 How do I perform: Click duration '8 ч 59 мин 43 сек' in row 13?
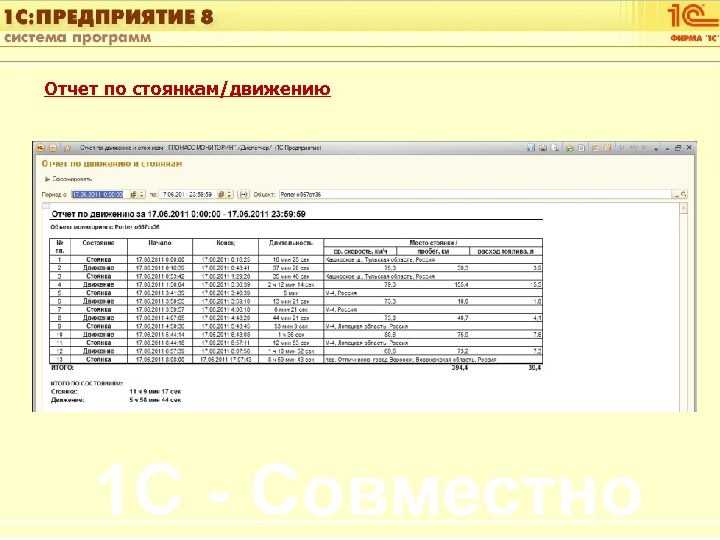click(x=291, y=360)
